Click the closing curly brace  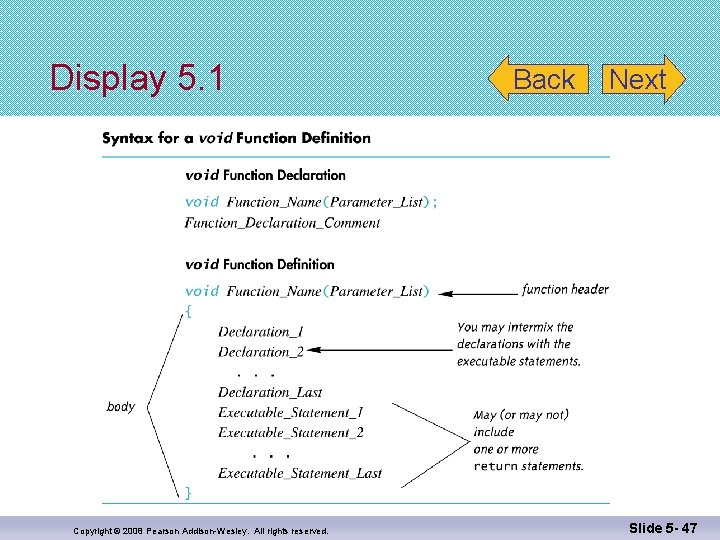(188, 493)
